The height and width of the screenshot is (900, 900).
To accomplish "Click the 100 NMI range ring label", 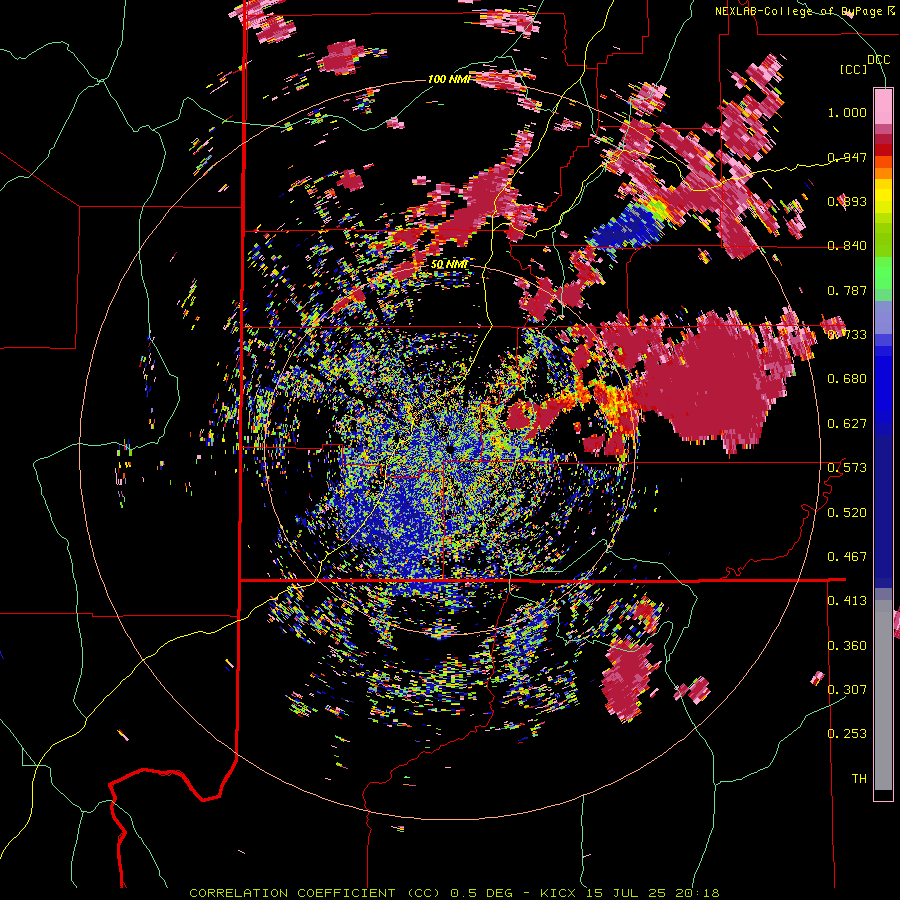I will click(x=449, y=79).
